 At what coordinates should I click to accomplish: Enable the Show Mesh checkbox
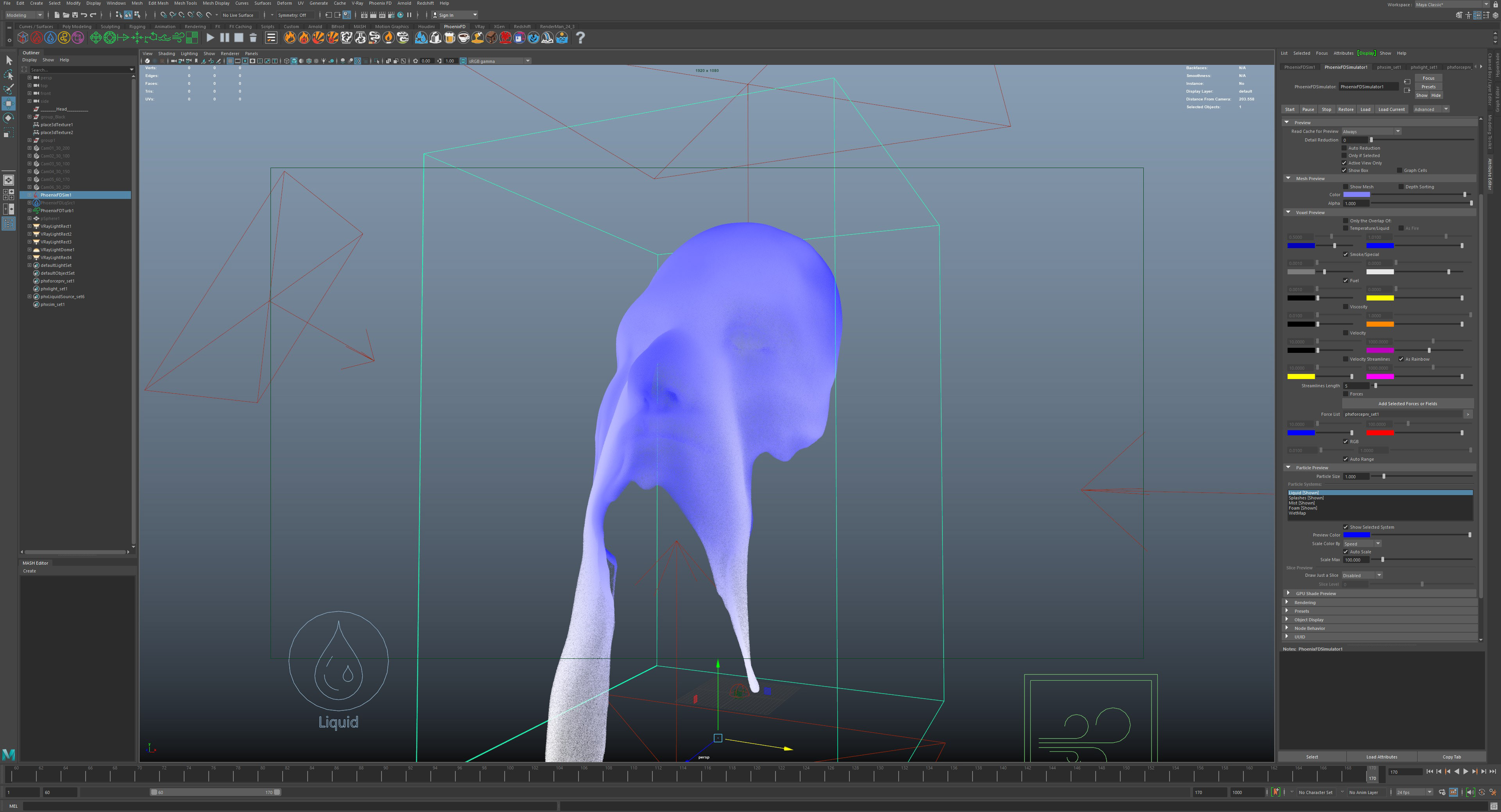point(1346,187)
